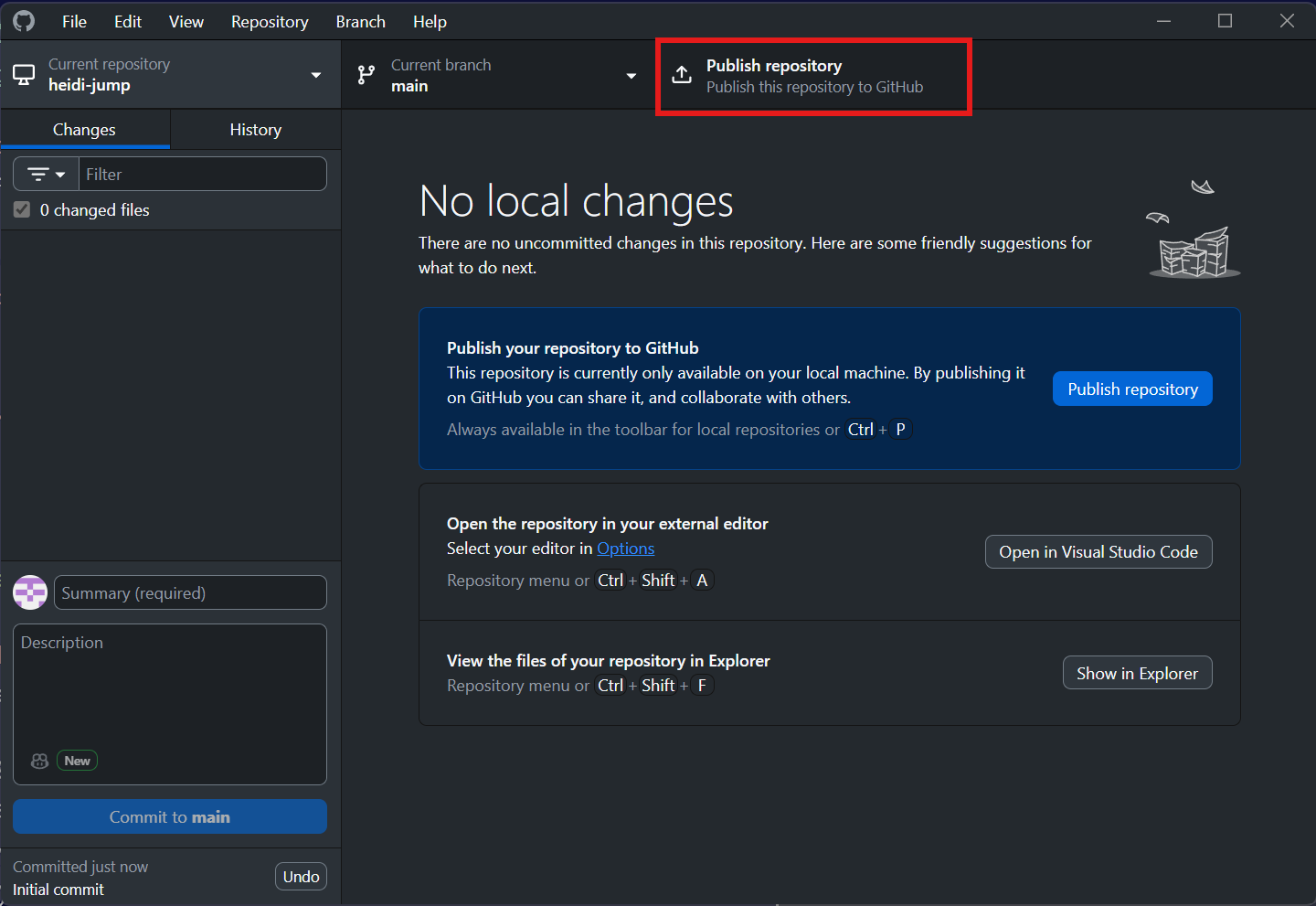
Task: Click the user avatar beside Summary field
Action: 30,592
